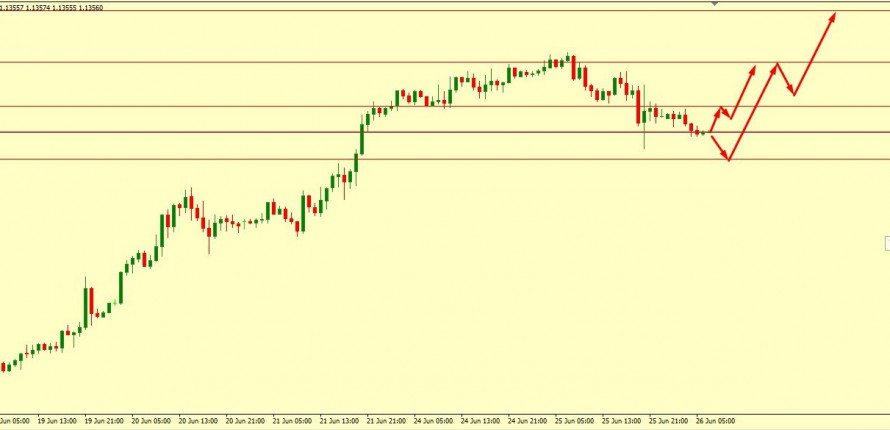Click the '24 Jun 05:00' time label
Viewport: 890px width, 430px height.
434,421
